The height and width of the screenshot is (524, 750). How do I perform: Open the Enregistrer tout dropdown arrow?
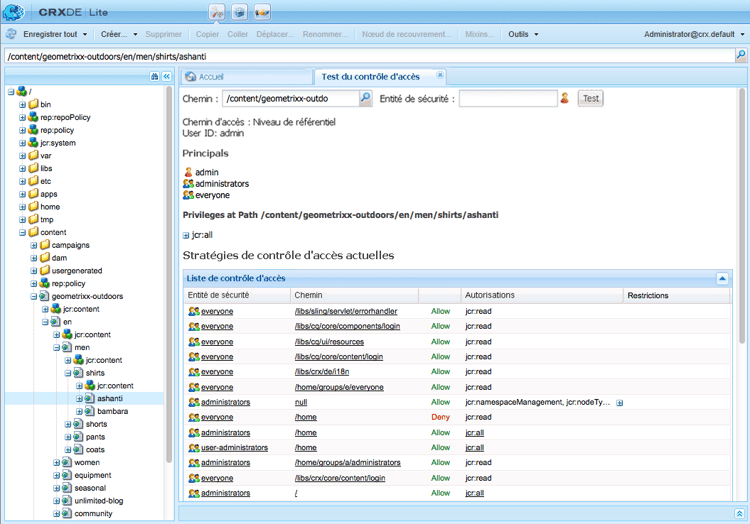click(85, 34)
